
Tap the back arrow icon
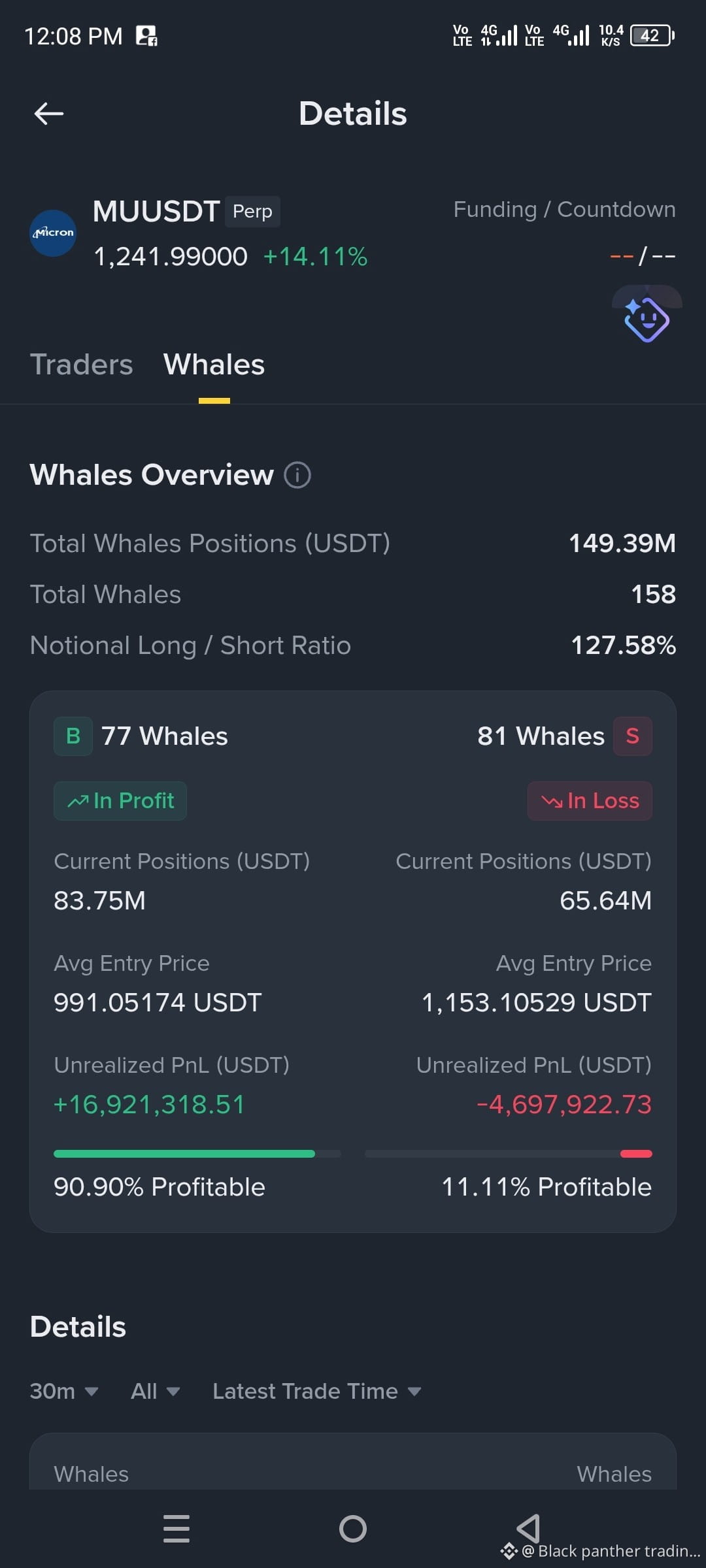(49, 114)
